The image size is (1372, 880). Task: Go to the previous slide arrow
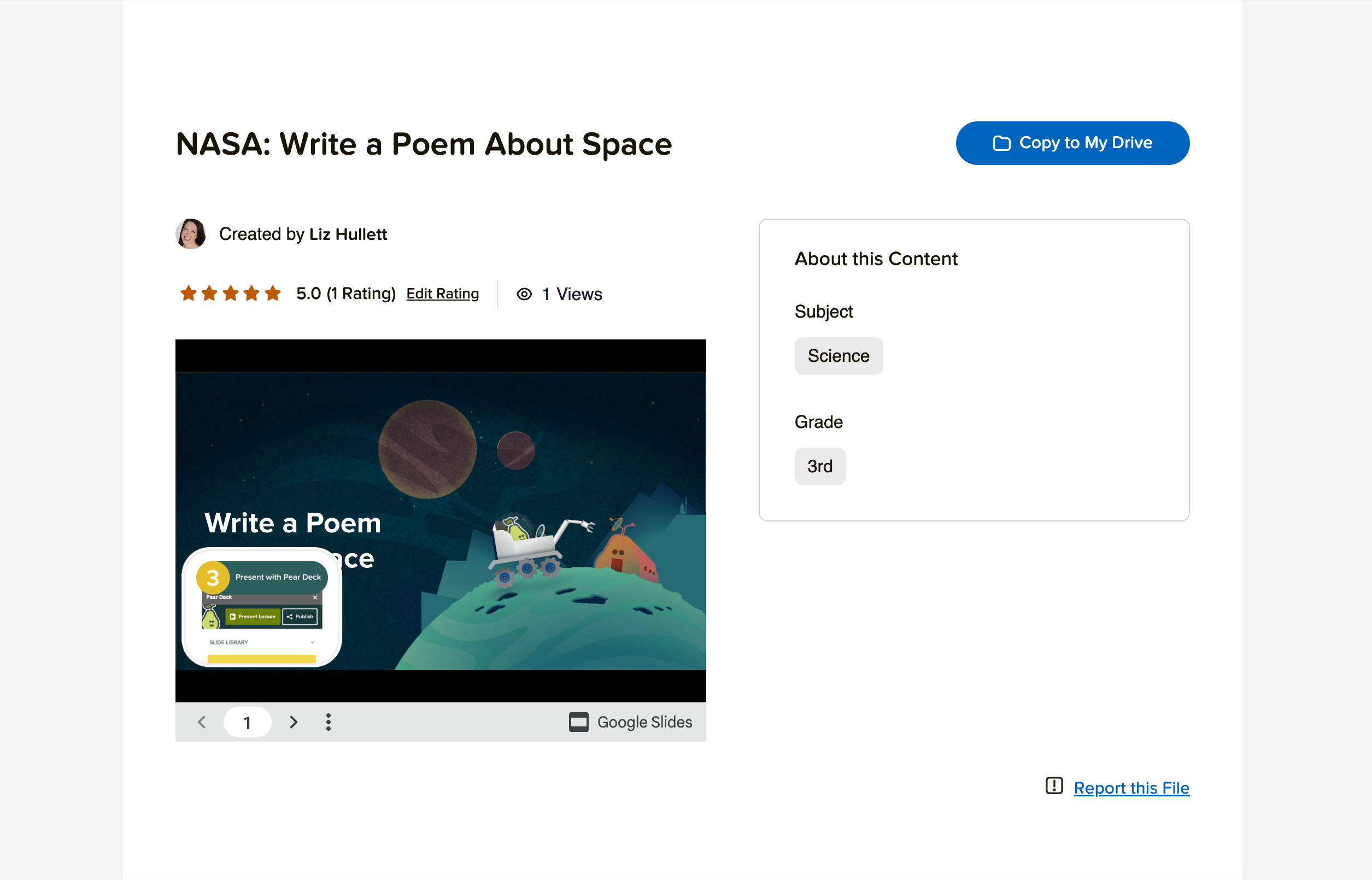click(202, 721)
